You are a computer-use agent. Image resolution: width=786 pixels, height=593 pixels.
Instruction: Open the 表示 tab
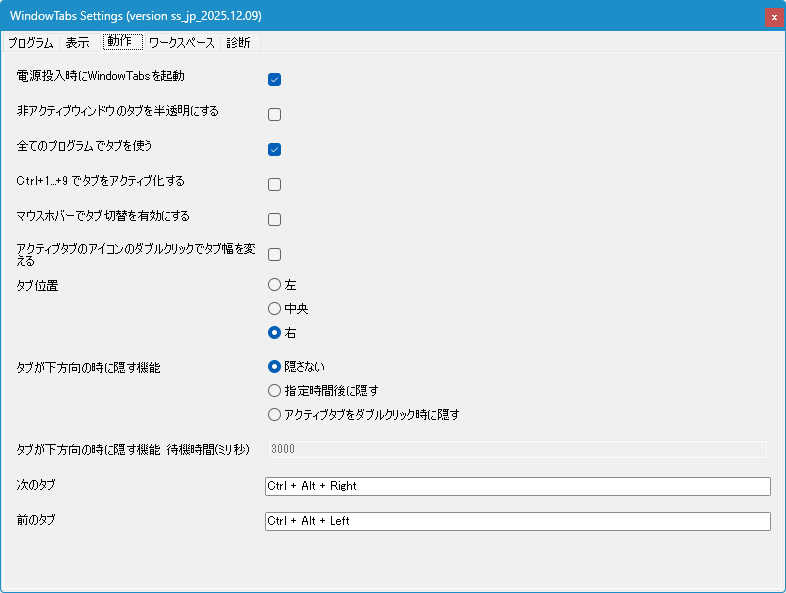tap(77, 43)
